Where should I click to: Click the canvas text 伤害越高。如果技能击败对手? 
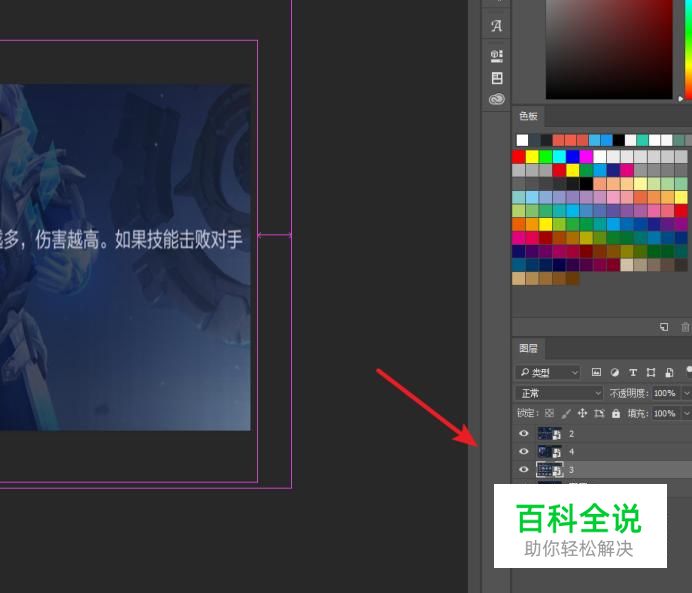click(139, 240)
